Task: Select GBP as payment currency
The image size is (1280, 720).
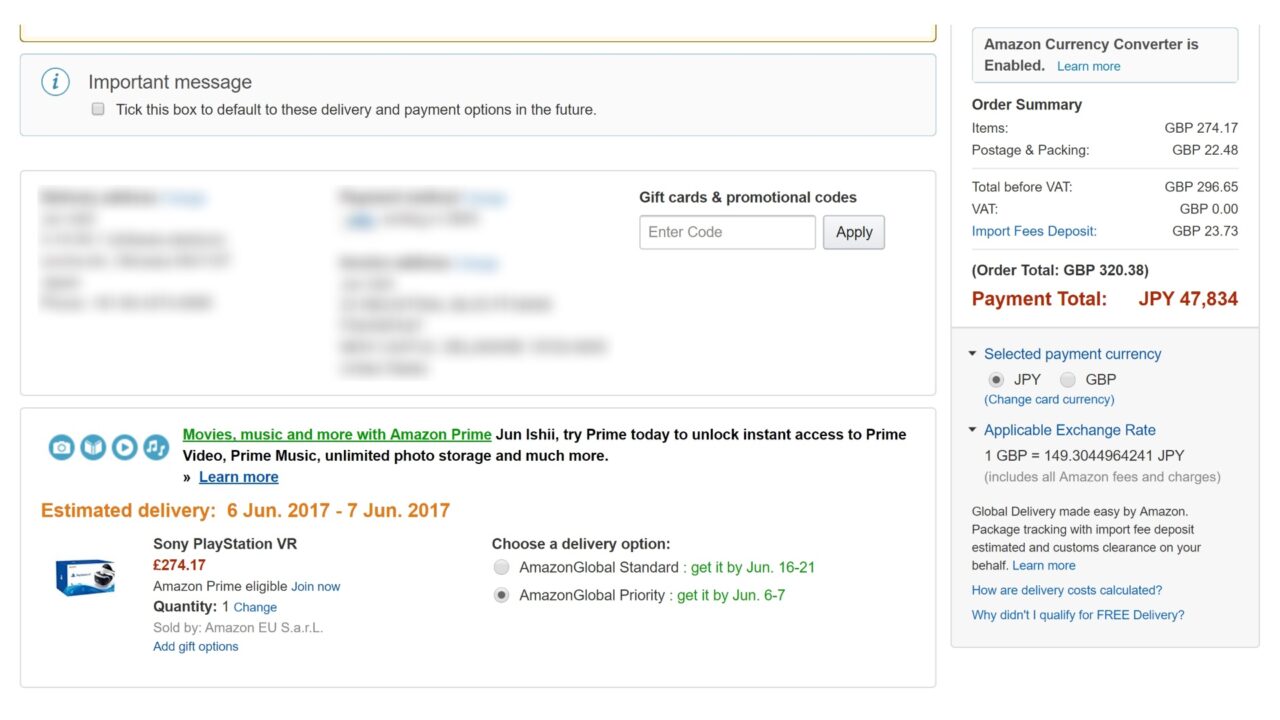Action: (1068, 380)
